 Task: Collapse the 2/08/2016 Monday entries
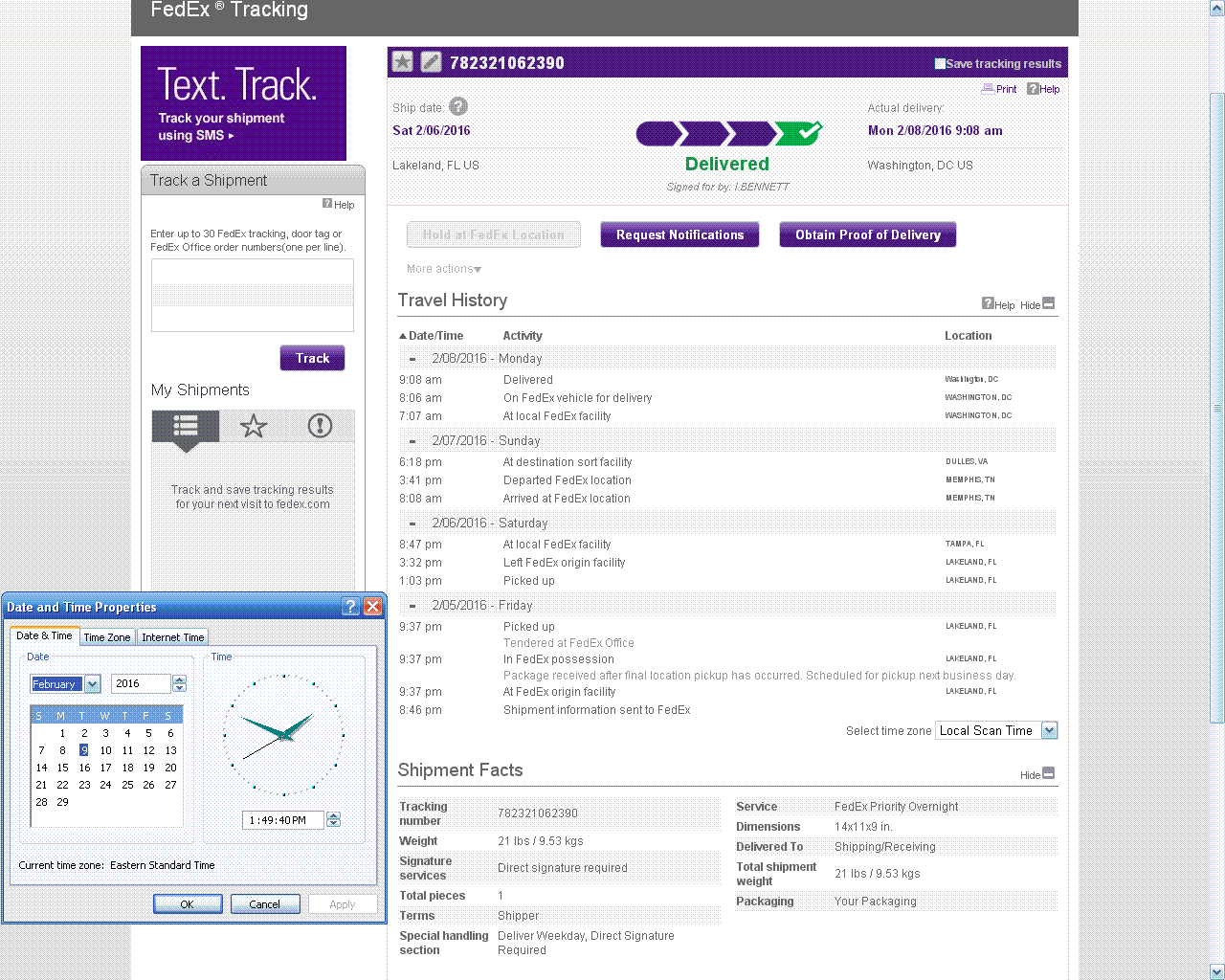tap(412, 359)
